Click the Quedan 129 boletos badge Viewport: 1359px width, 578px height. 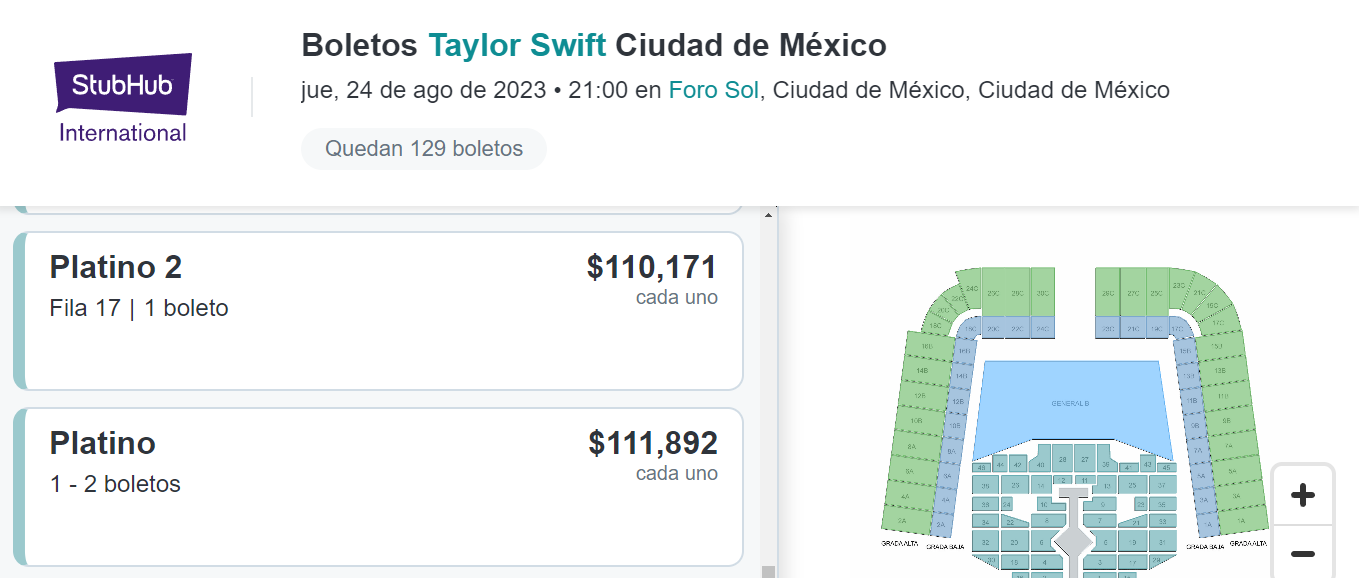tap(424, 149)
